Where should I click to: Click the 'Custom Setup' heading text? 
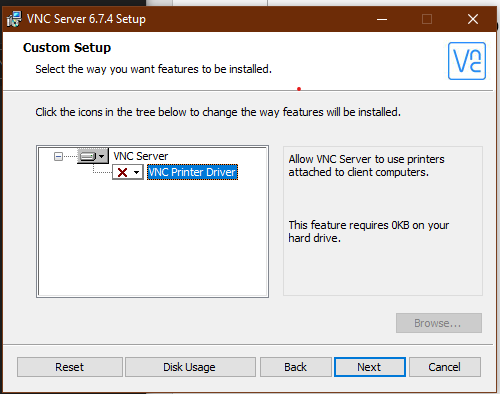(x=67, y=48)
